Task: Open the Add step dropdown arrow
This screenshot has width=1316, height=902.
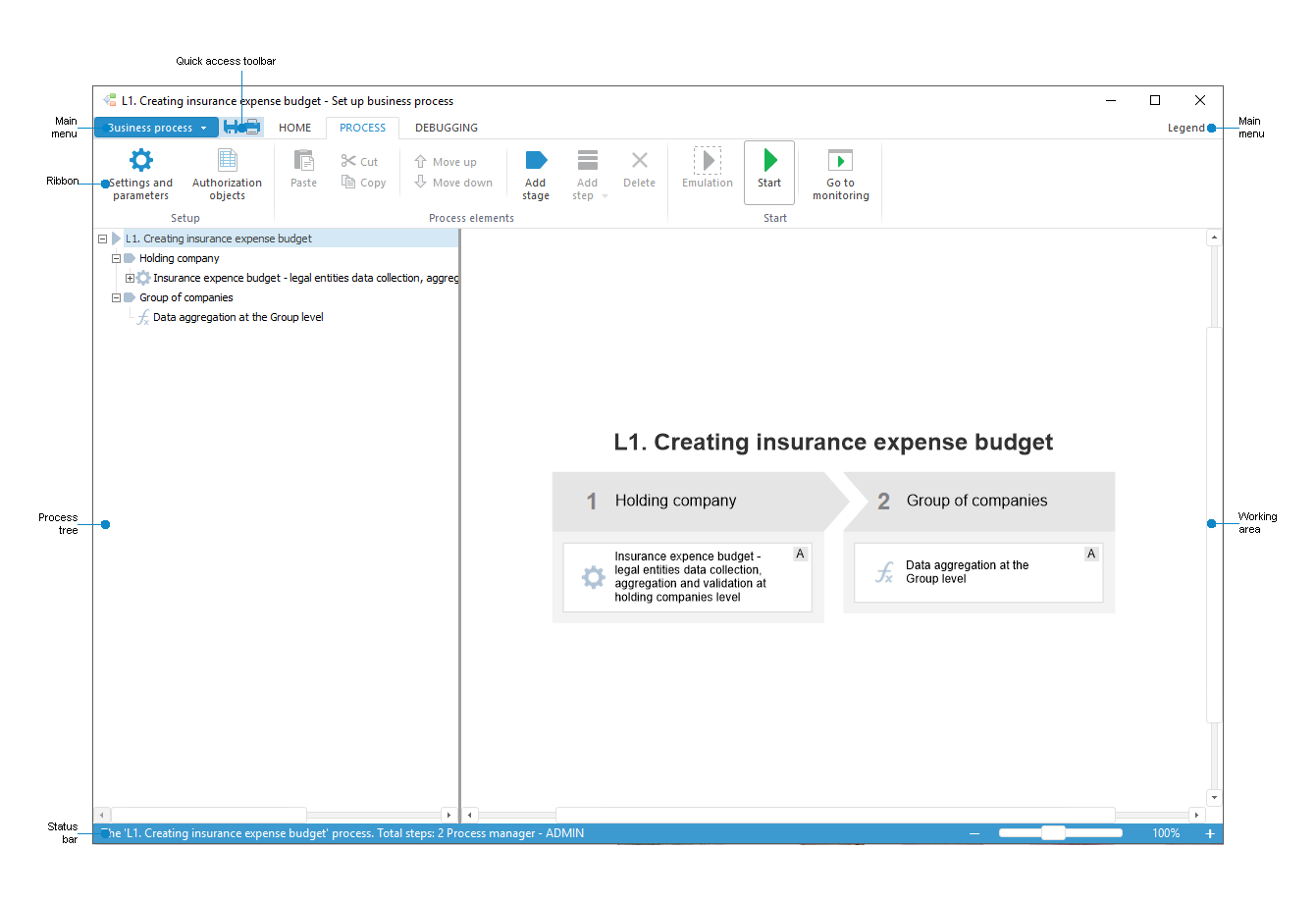Action: (605, 195)
